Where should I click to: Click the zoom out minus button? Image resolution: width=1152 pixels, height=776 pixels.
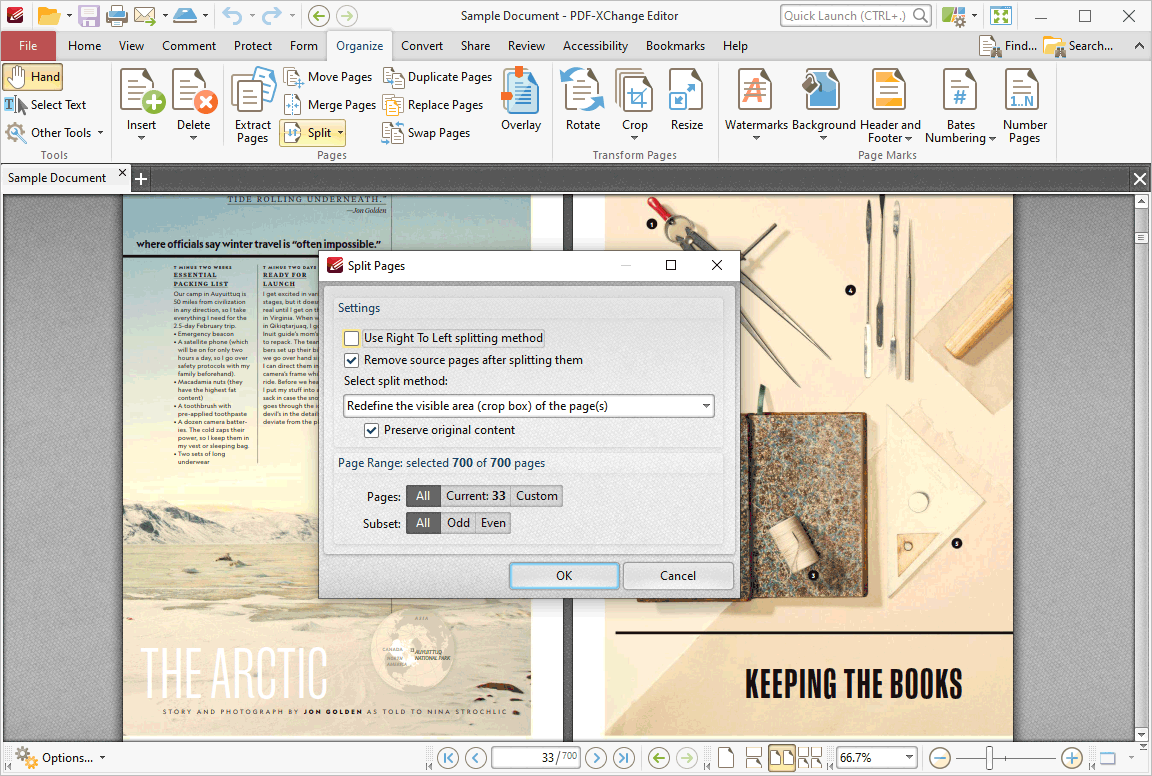point(940,758)
